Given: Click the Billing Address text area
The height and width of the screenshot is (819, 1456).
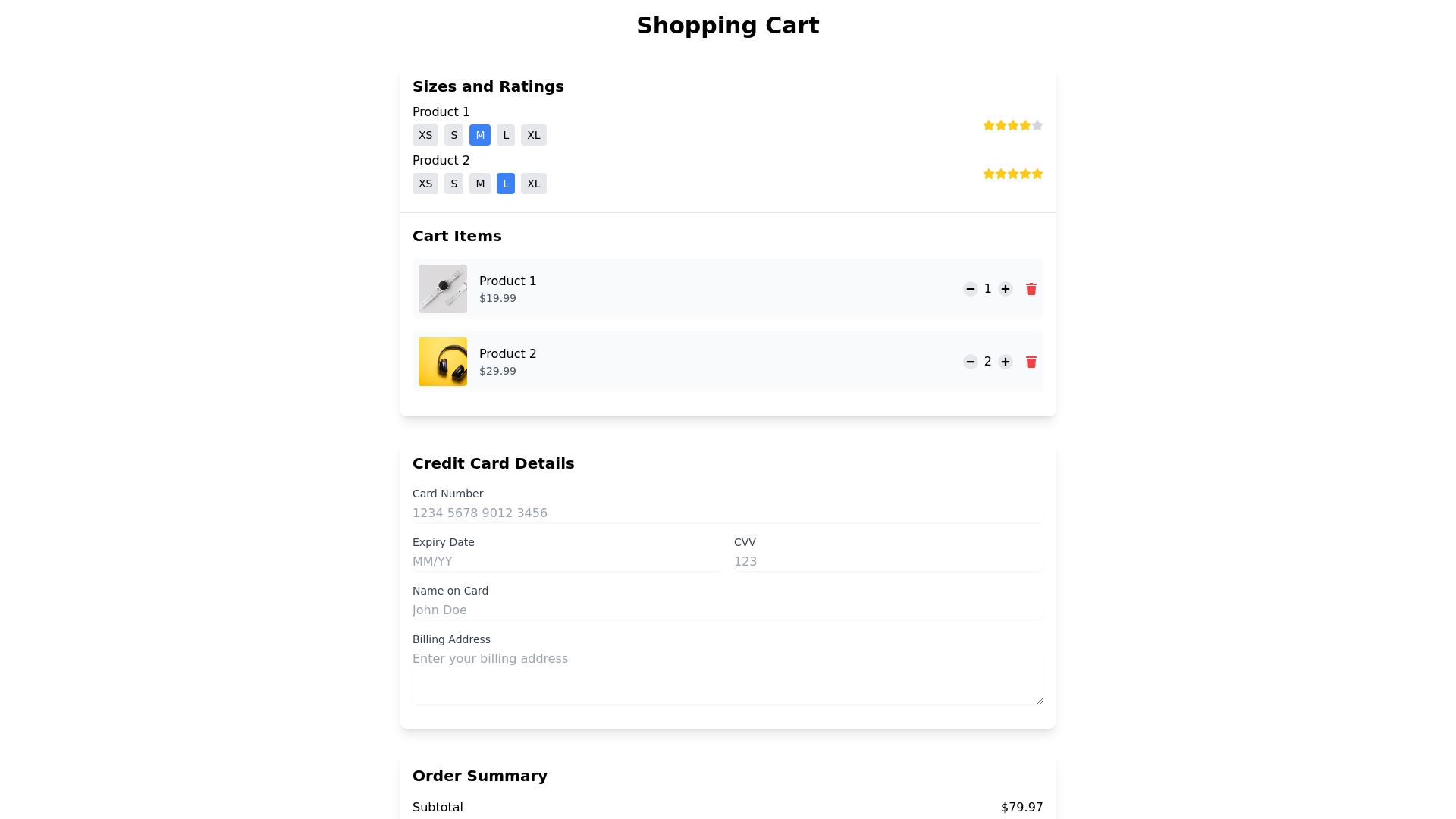Looking at the screenshot, I should 728,676.
